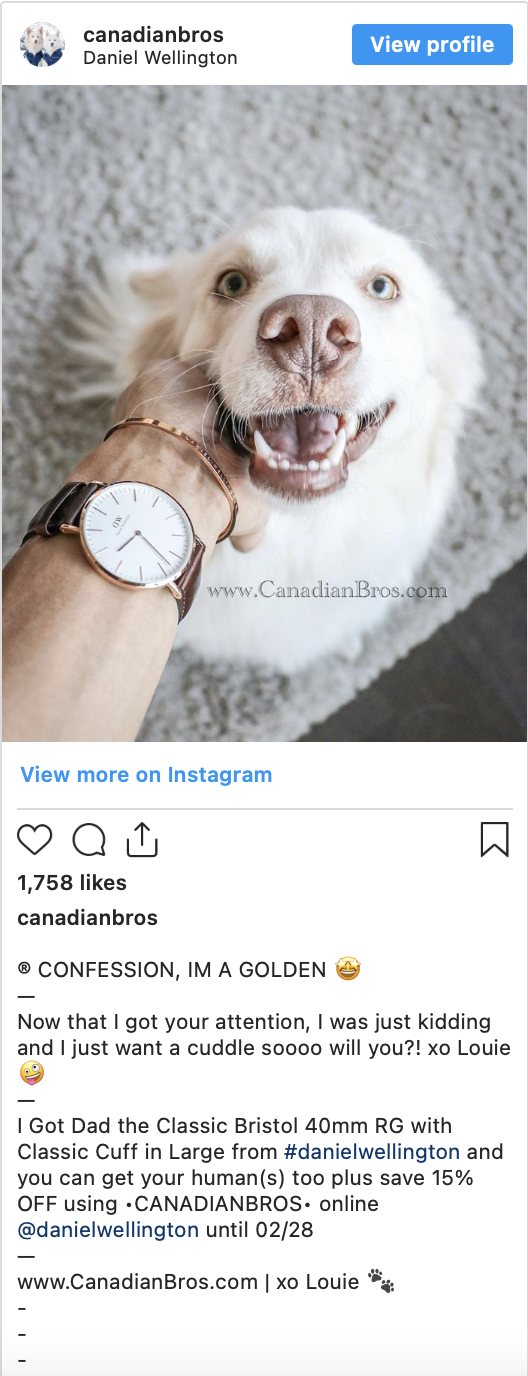Screen dimensions: 528x1376
Task: Click the www.CanadianBros.com watermark on the photo
Action: coord(327,590)
